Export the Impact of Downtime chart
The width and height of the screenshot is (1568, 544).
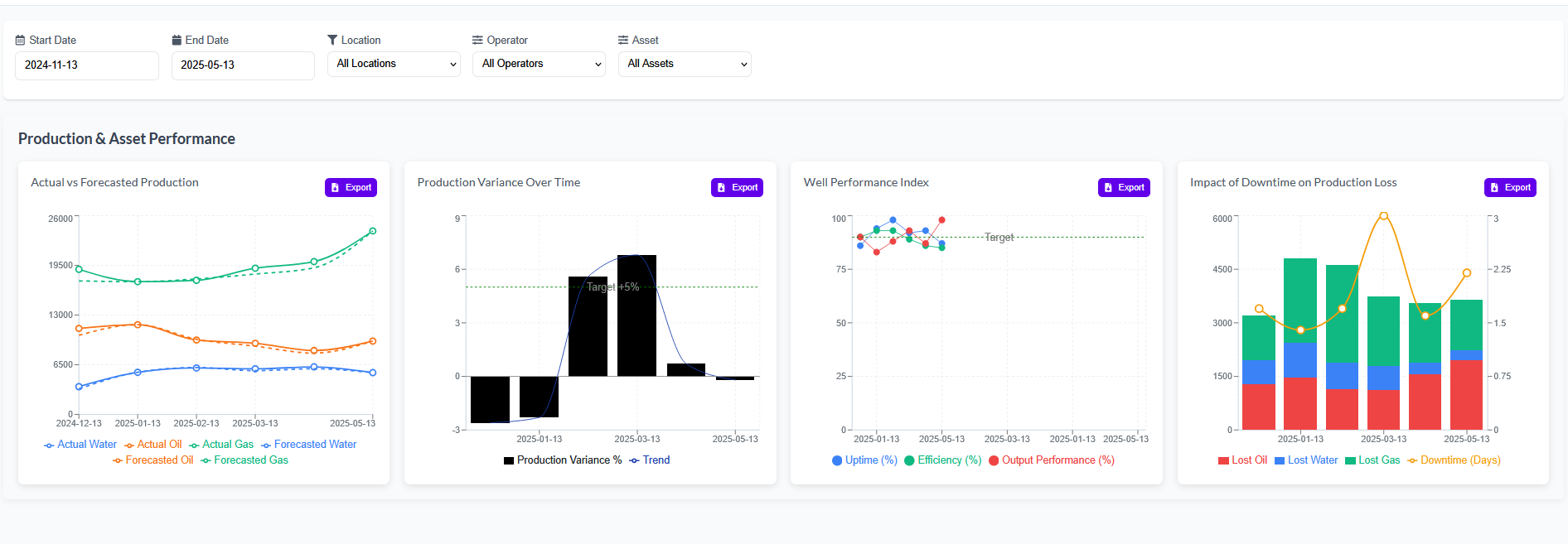click(x=1510, y=188)
